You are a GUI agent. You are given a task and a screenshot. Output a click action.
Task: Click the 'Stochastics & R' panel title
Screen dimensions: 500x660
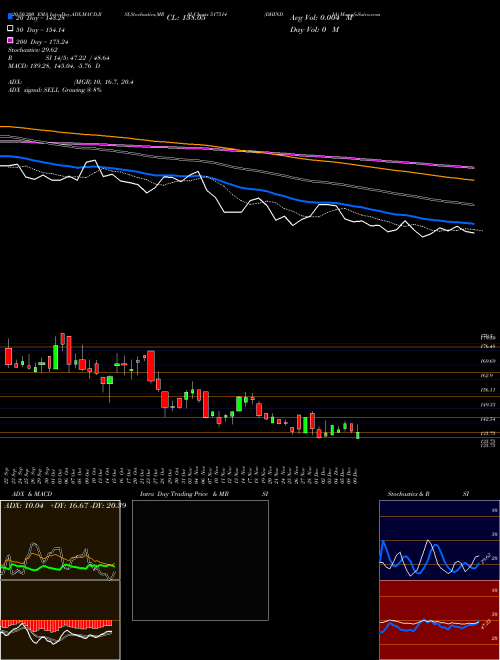click(408, 494)
